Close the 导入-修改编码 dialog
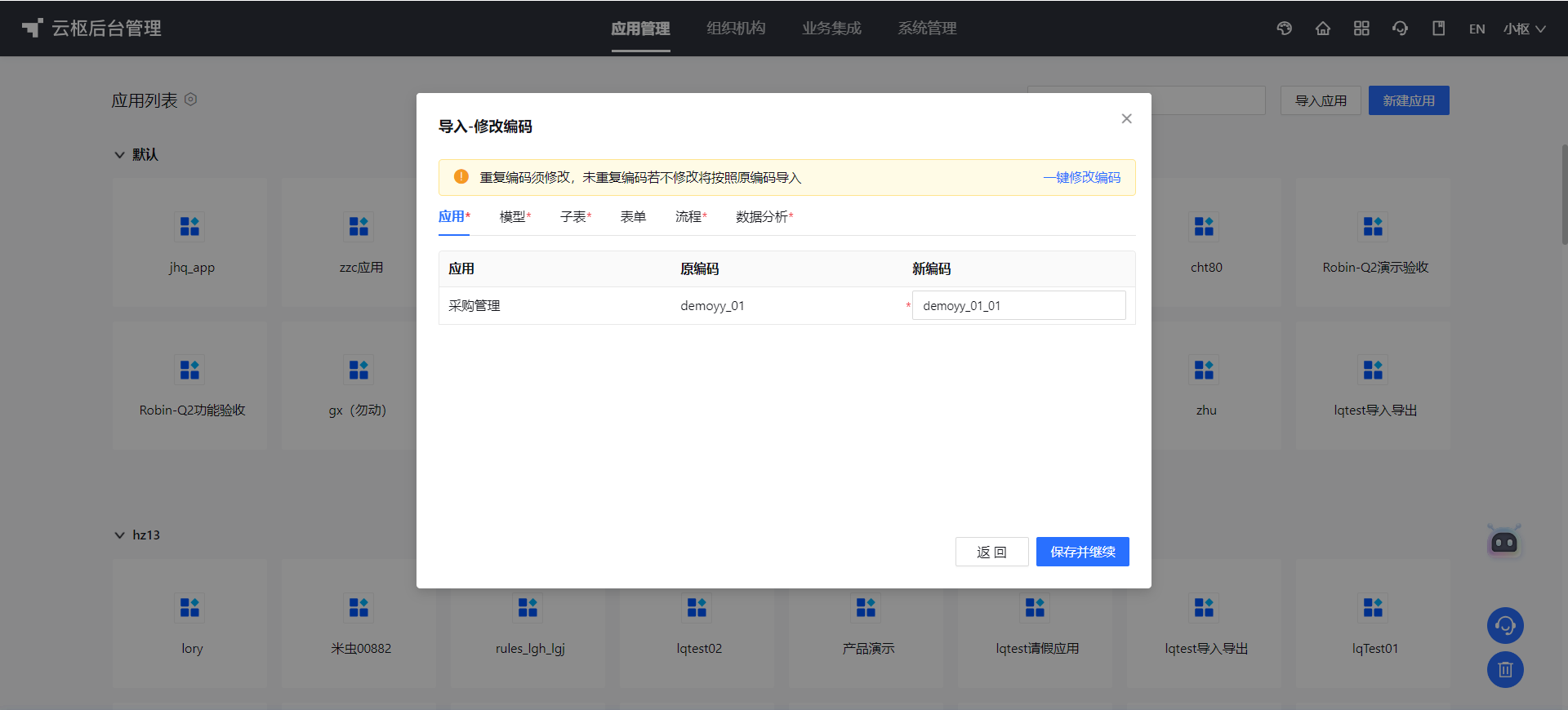The image size is (1568, 710). [1127, 118]
